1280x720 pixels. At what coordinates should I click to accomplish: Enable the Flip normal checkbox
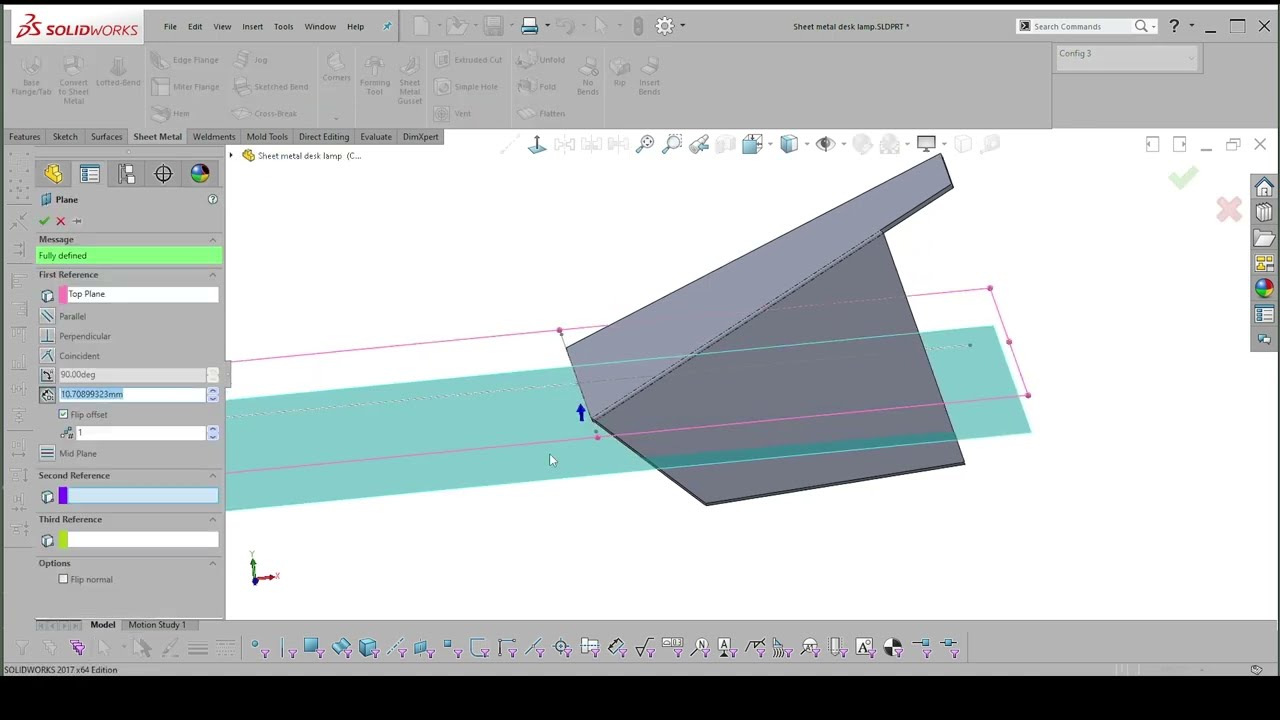[64, 579]
